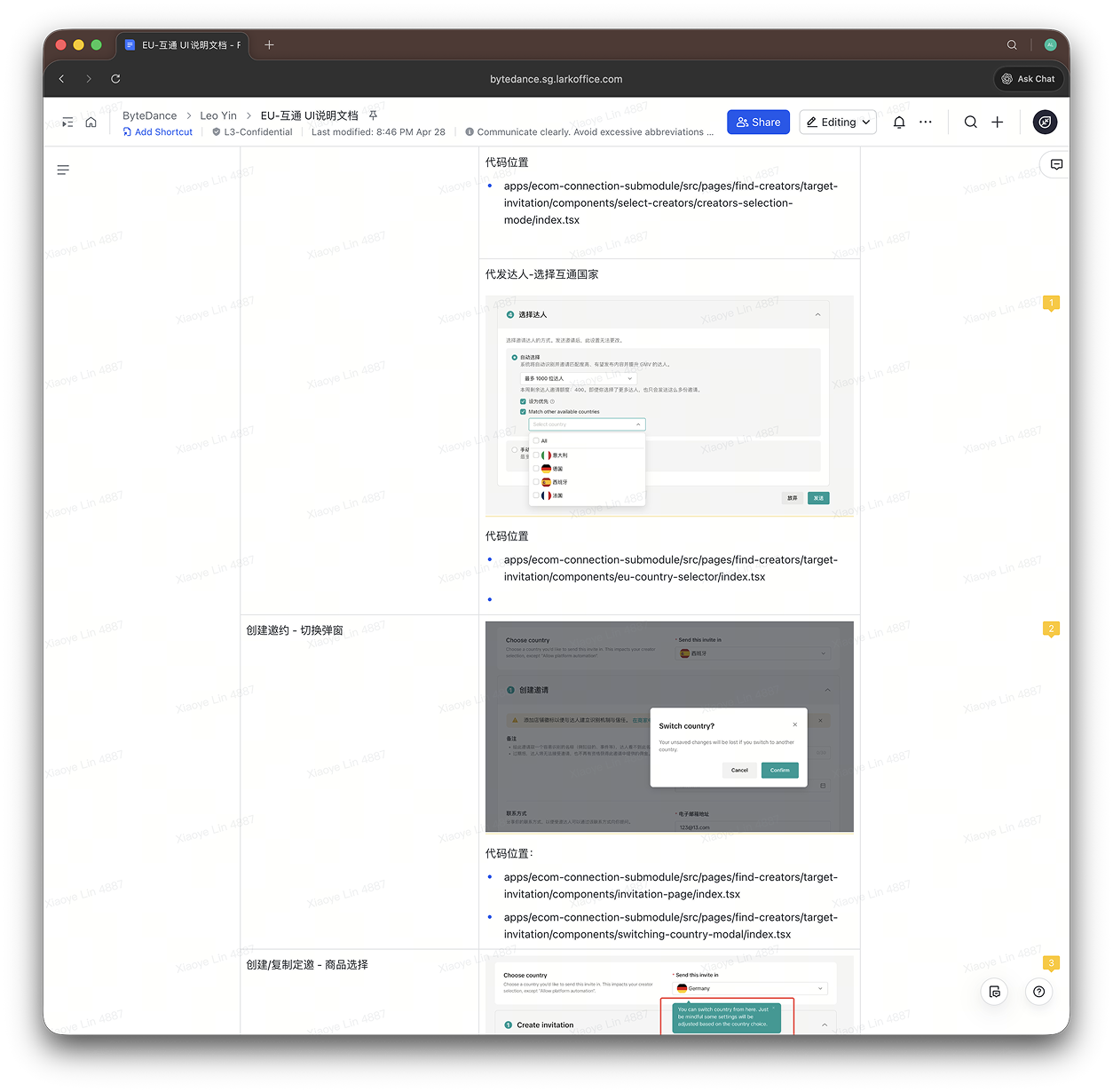Click the 代发达人-选择互通国家 heading text
This screenshot has width=1113, height=1092.
pyautogui.click(x=541, y=274)
